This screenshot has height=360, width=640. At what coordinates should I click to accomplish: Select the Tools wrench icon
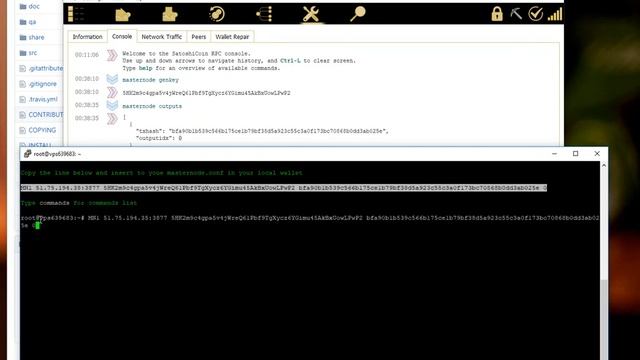(x=311, y=14)
